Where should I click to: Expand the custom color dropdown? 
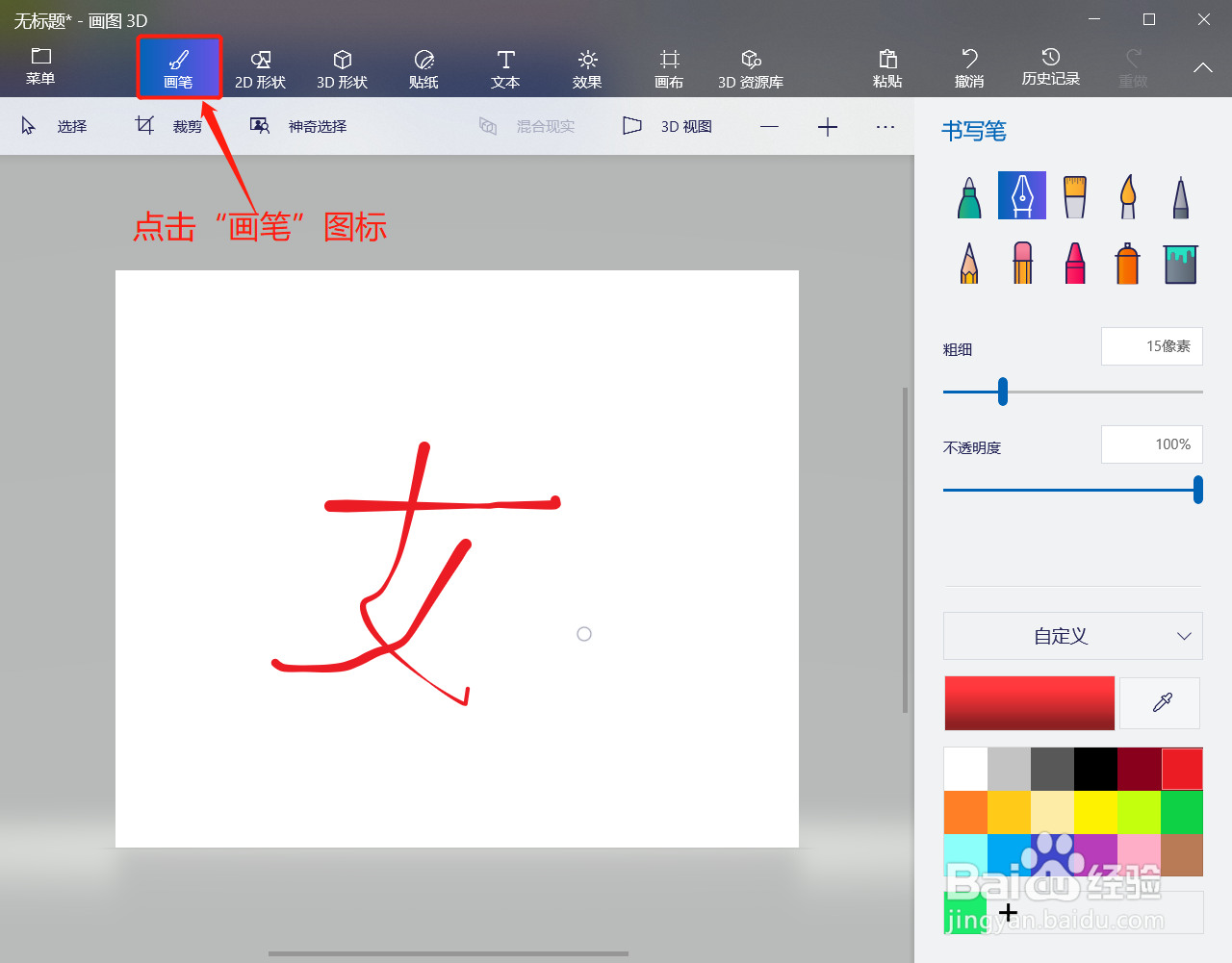(x=1072, y=636)
